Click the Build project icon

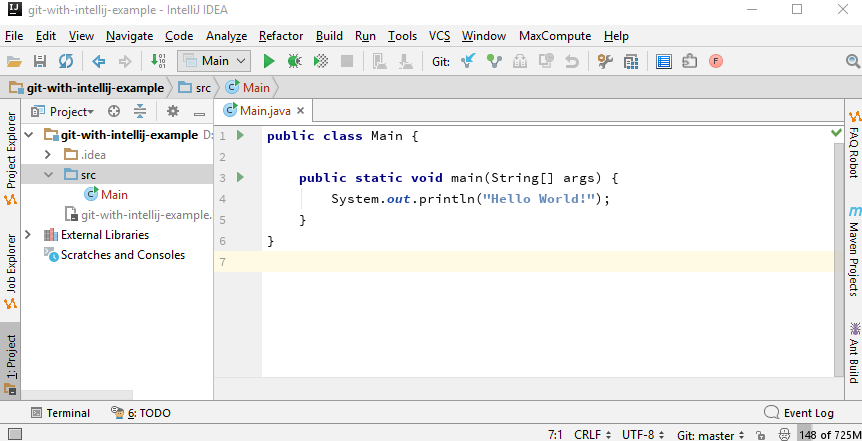[x=160, y=61]
